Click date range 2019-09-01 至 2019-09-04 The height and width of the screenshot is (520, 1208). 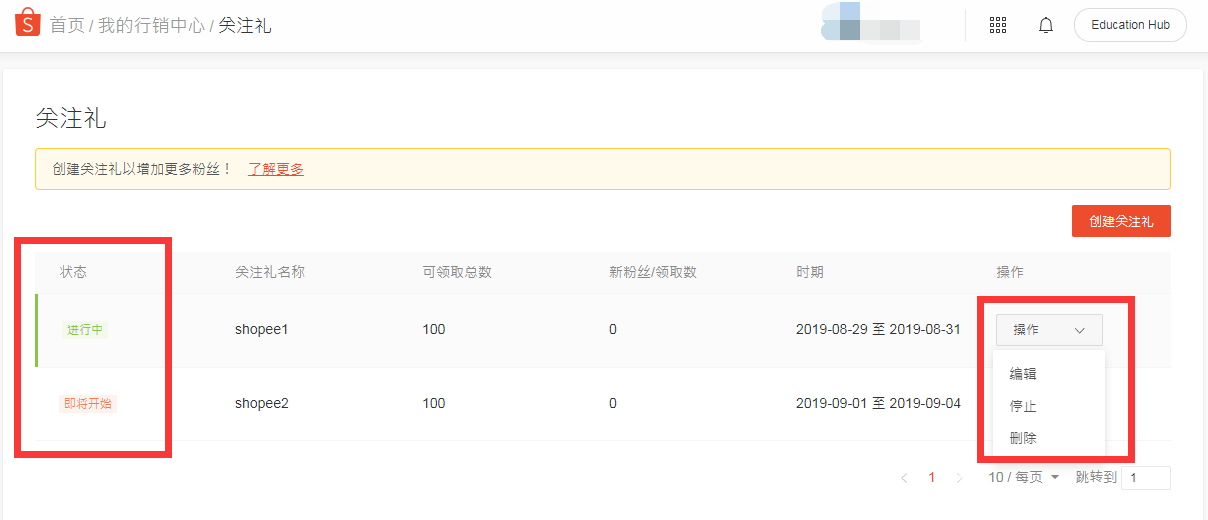coord(878,403)
